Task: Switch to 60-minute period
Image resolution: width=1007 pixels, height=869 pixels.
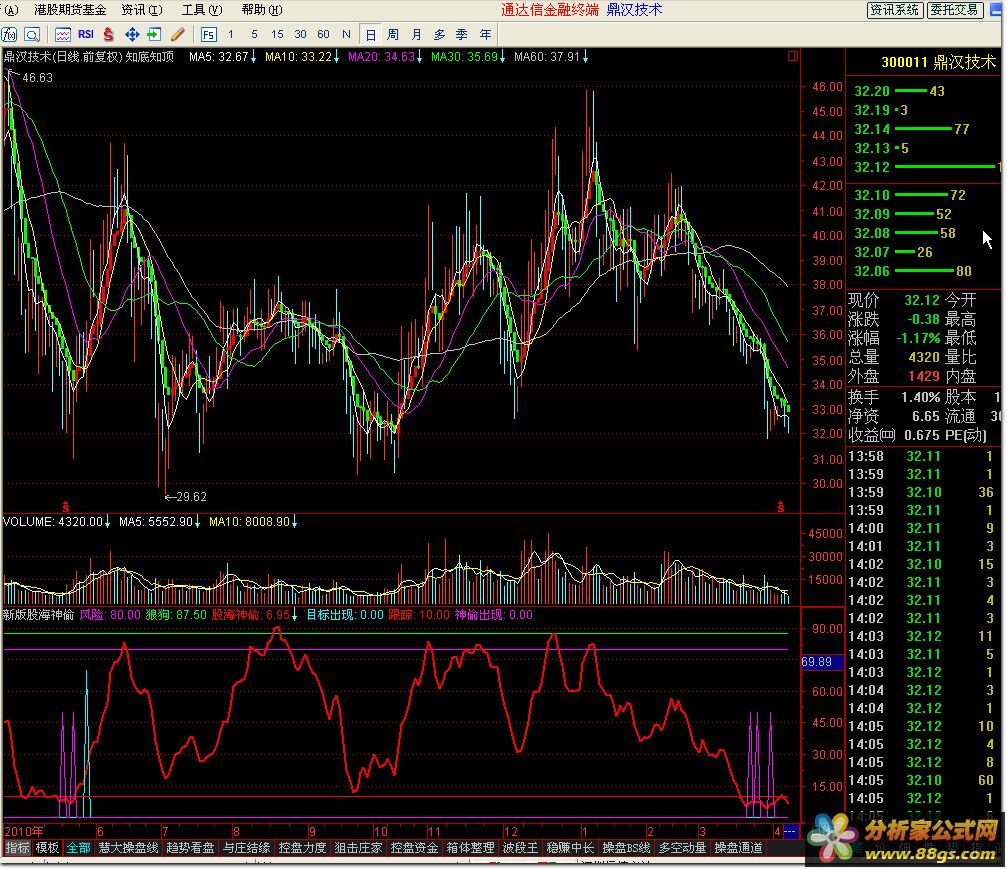Action: (x=323, y=35)
